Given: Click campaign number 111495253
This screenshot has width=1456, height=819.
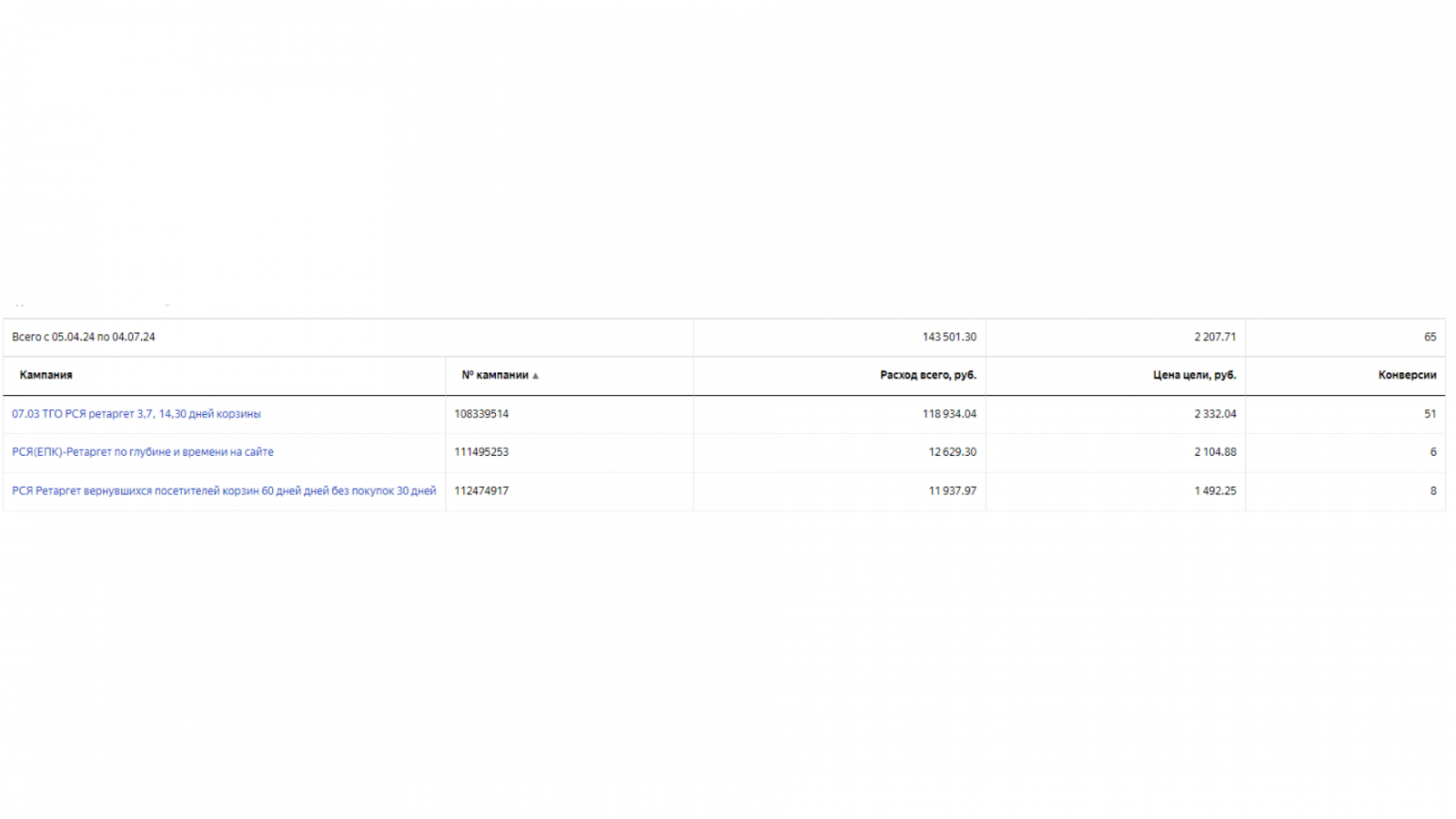Looking at the screenshot, I should point(481,452).
